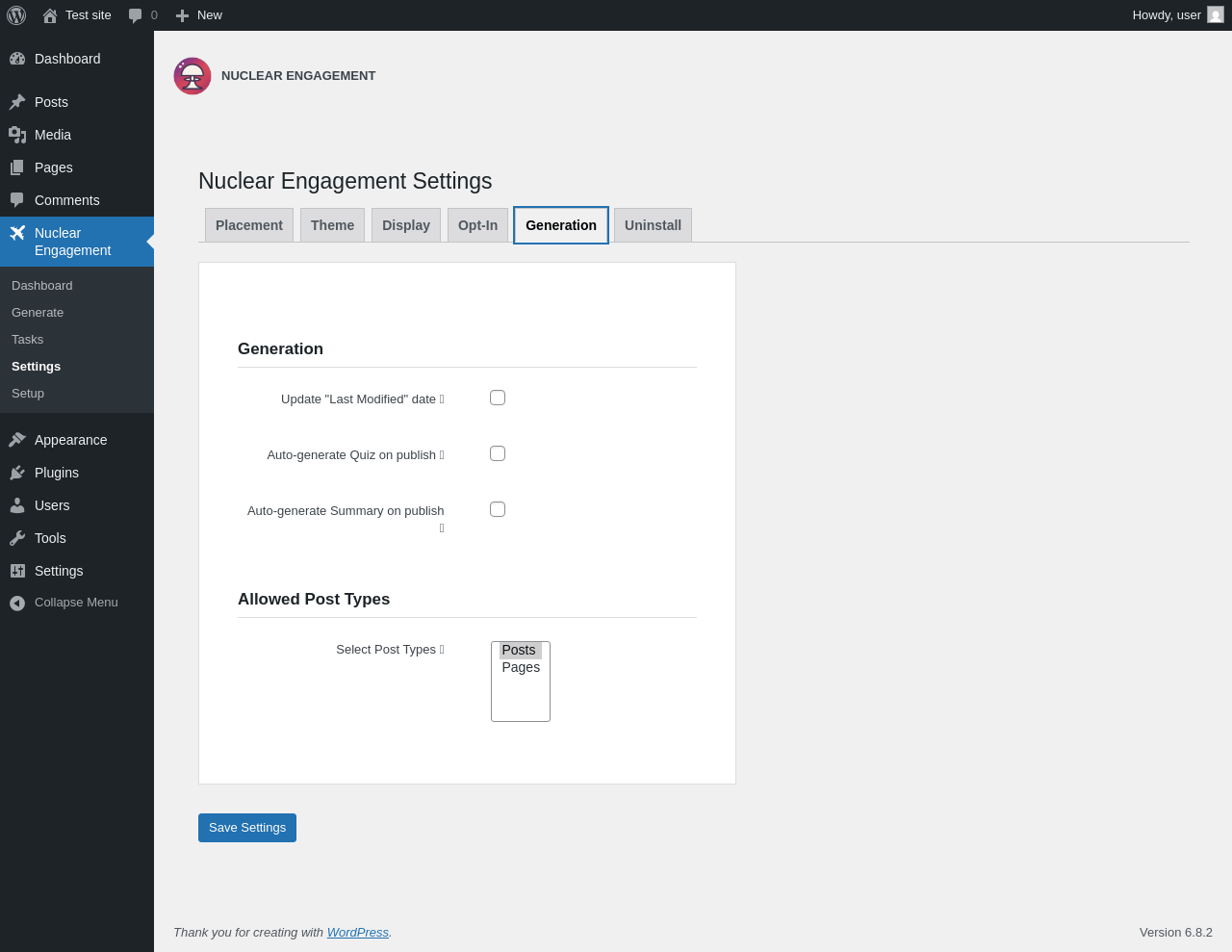Viewport: 1232px width, 952px height.
Task: Click the Plugins plug icon
Action: coord(17,473)
